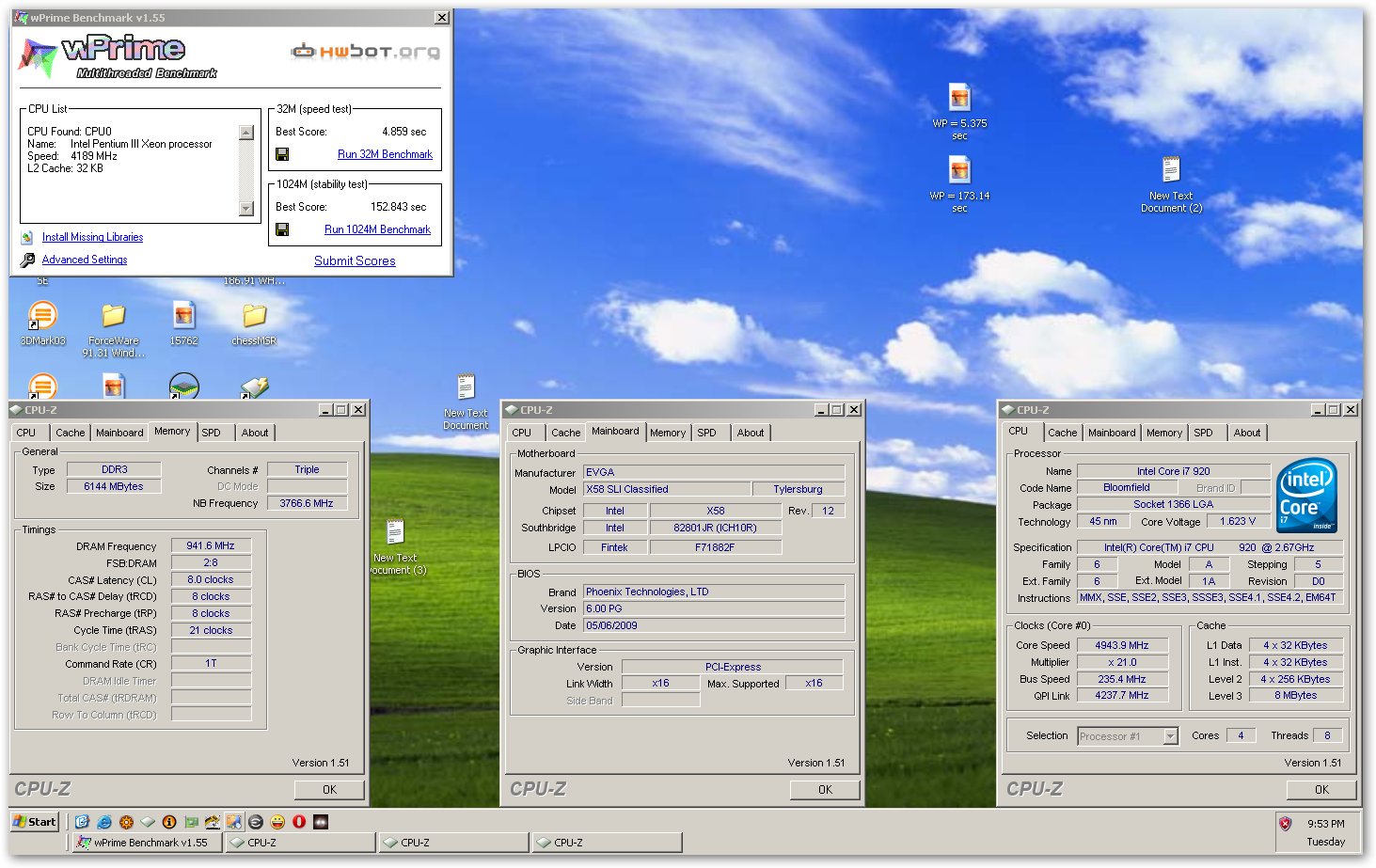
Task: Click the DRAM Frequency value 941.6 MHz
Action: tap(211, 546)
